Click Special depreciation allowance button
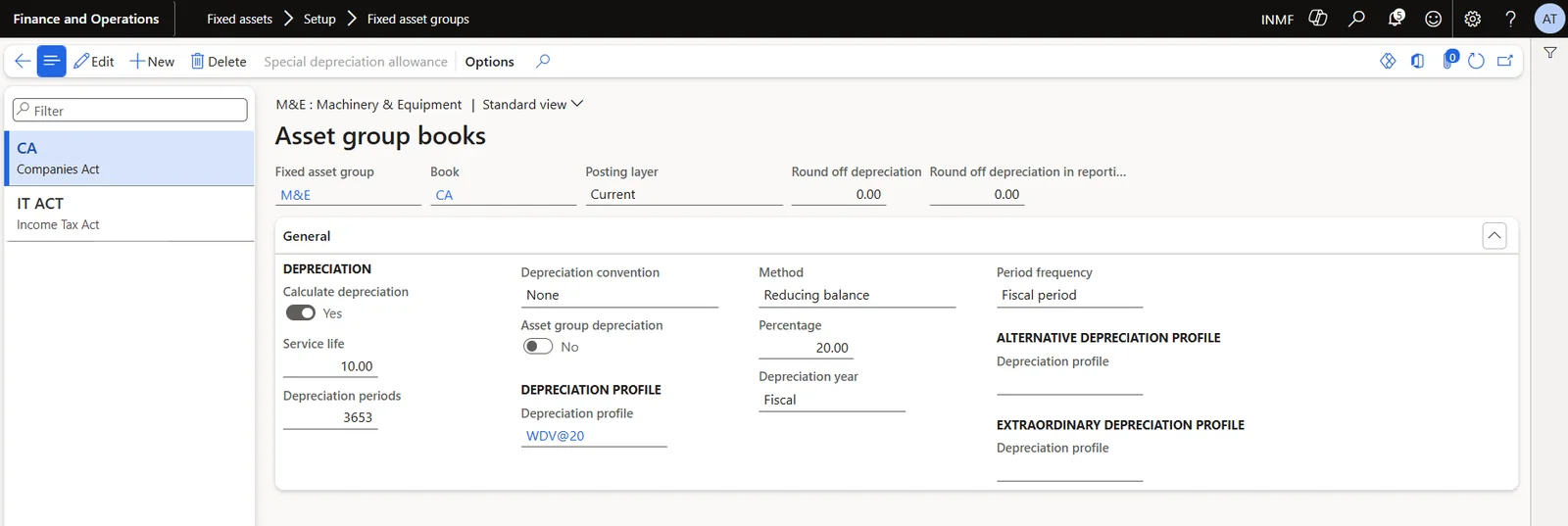 coord(356,61)
